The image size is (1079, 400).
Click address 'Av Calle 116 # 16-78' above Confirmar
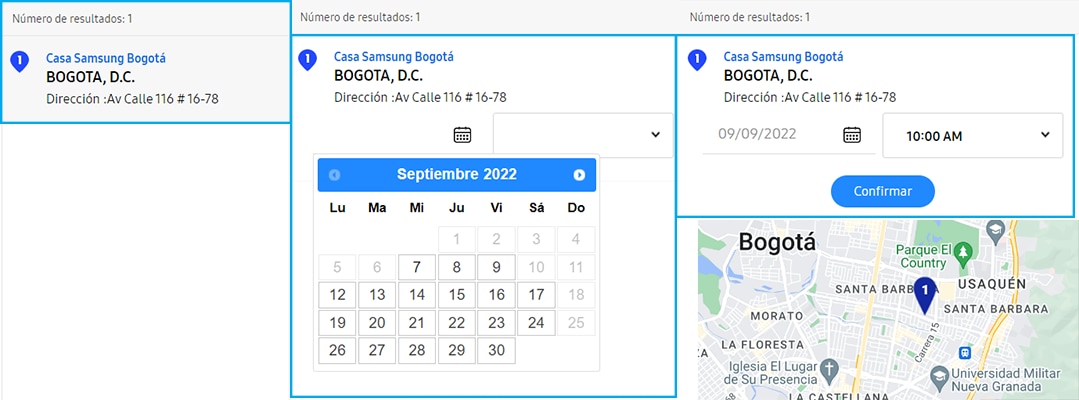(840, 98)
